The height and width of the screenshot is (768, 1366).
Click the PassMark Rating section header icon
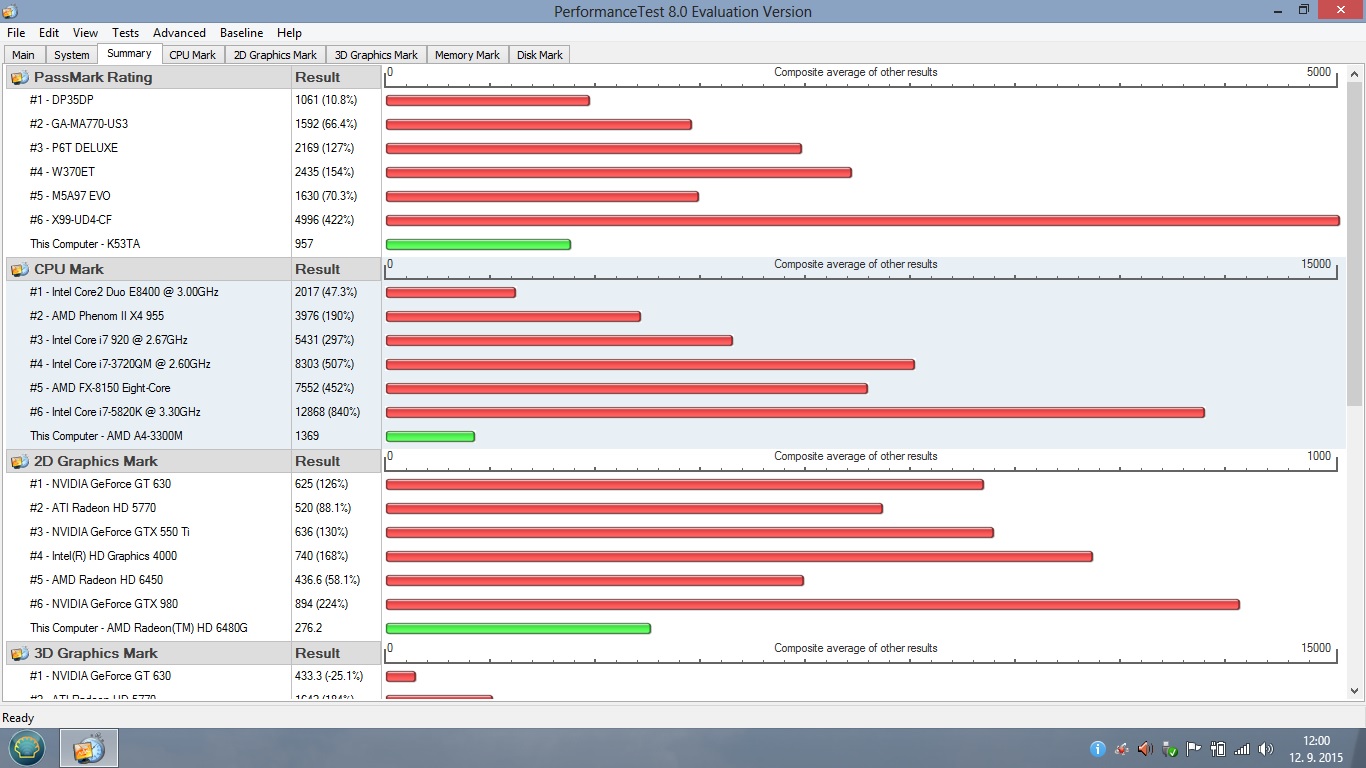19,77
